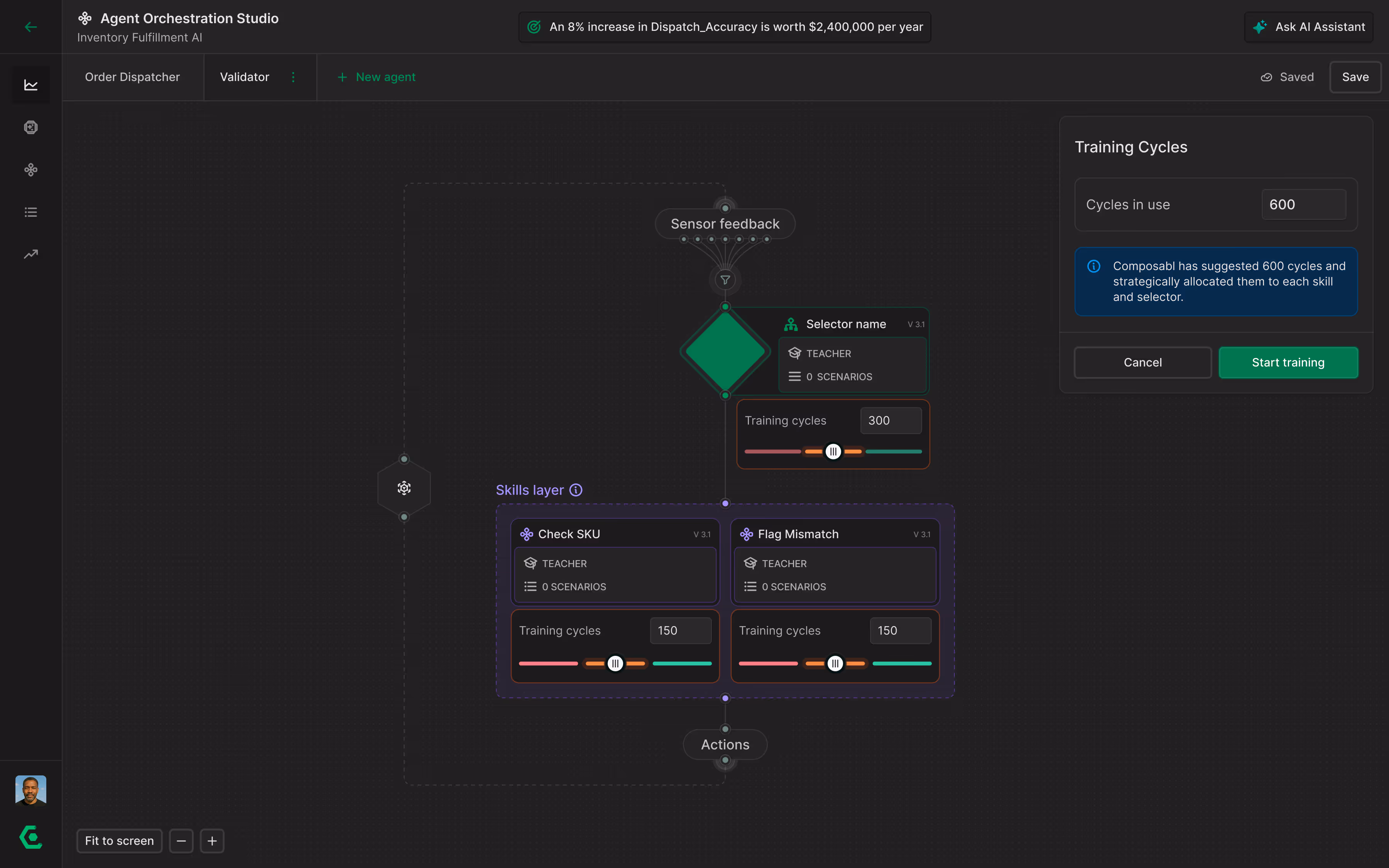Click the Skills layer label
This screenshot has height=868, width=1389.
click(530, 490)
